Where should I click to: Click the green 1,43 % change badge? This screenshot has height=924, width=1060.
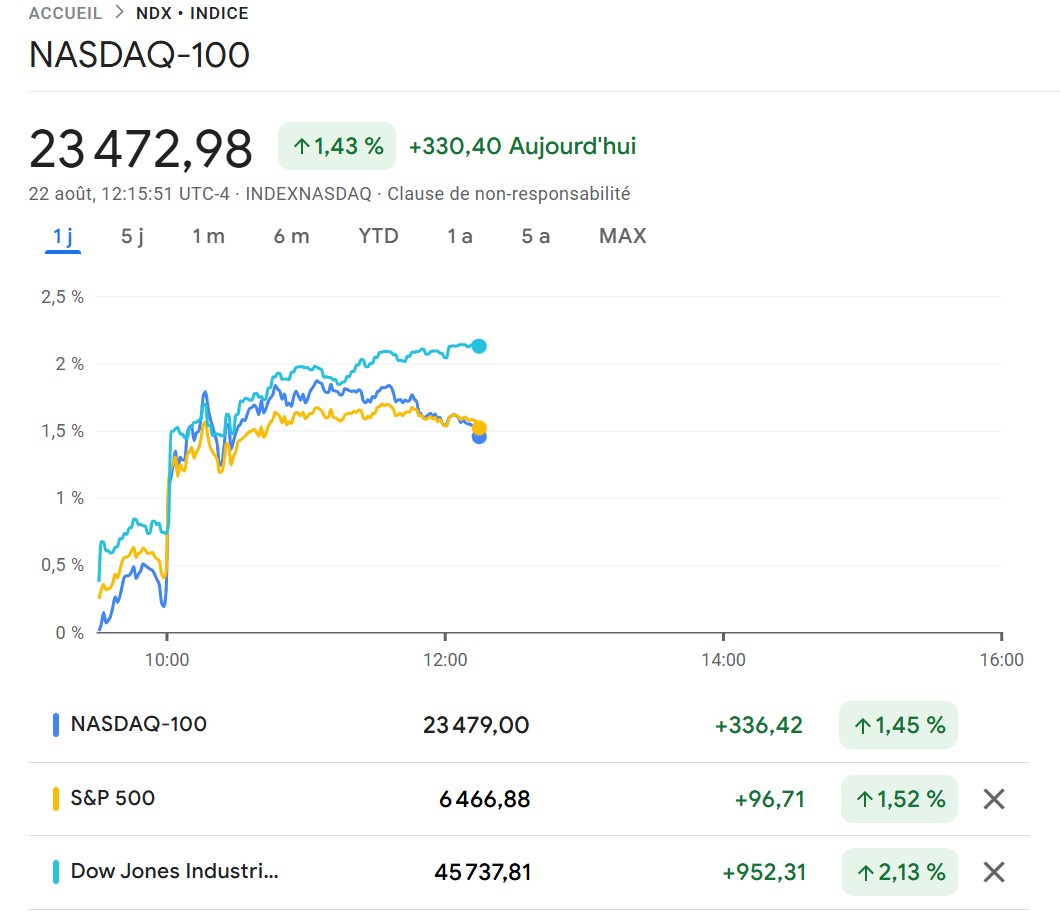click(x=337, y=146)
